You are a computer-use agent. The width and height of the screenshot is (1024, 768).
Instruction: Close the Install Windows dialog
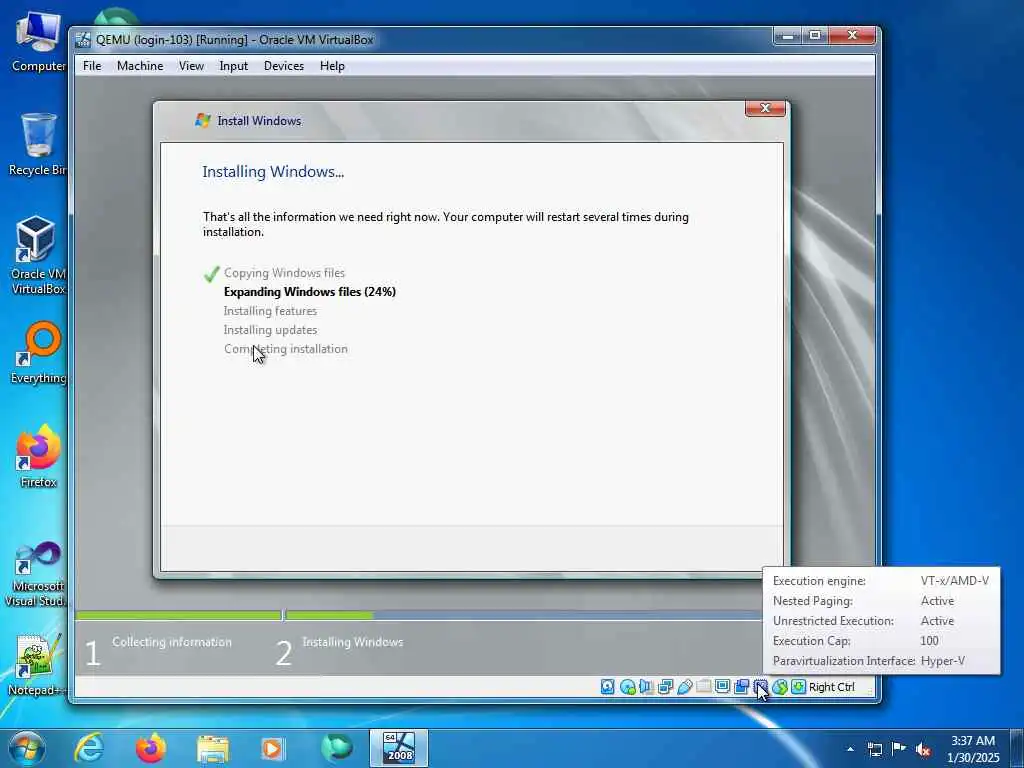(765, 108)
